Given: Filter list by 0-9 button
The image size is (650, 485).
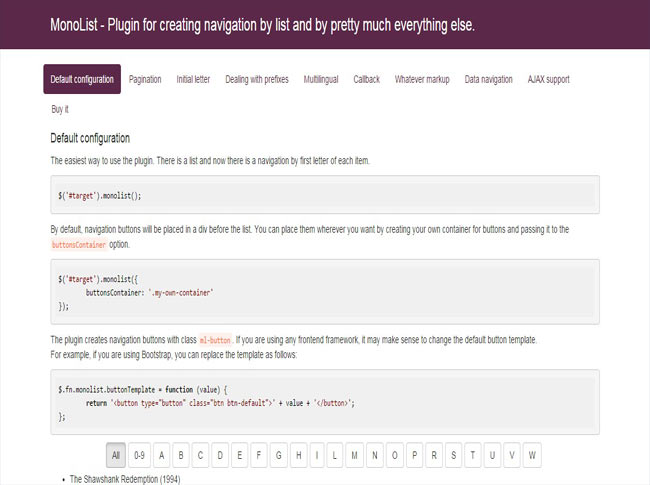Looking at the screenshot, I should [x=139, y=455].
